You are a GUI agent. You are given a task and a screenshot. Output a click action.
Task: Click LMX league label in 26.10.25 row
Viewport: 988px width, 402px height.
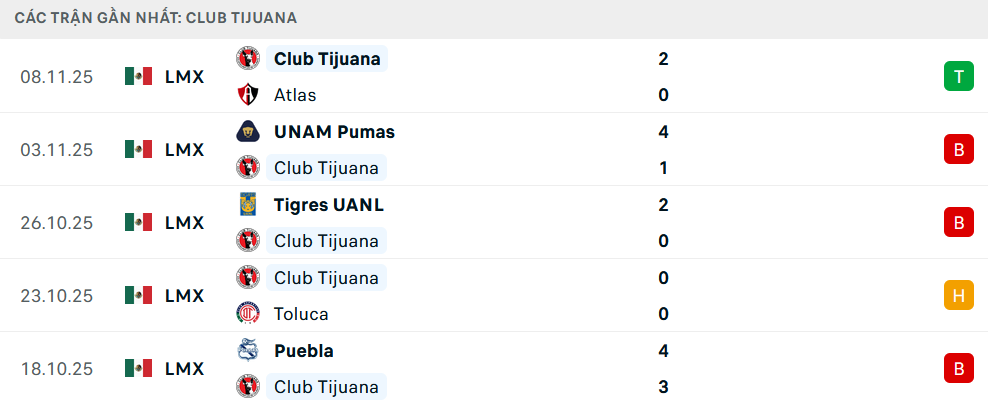pyautogui.click(x=184, y=222)
